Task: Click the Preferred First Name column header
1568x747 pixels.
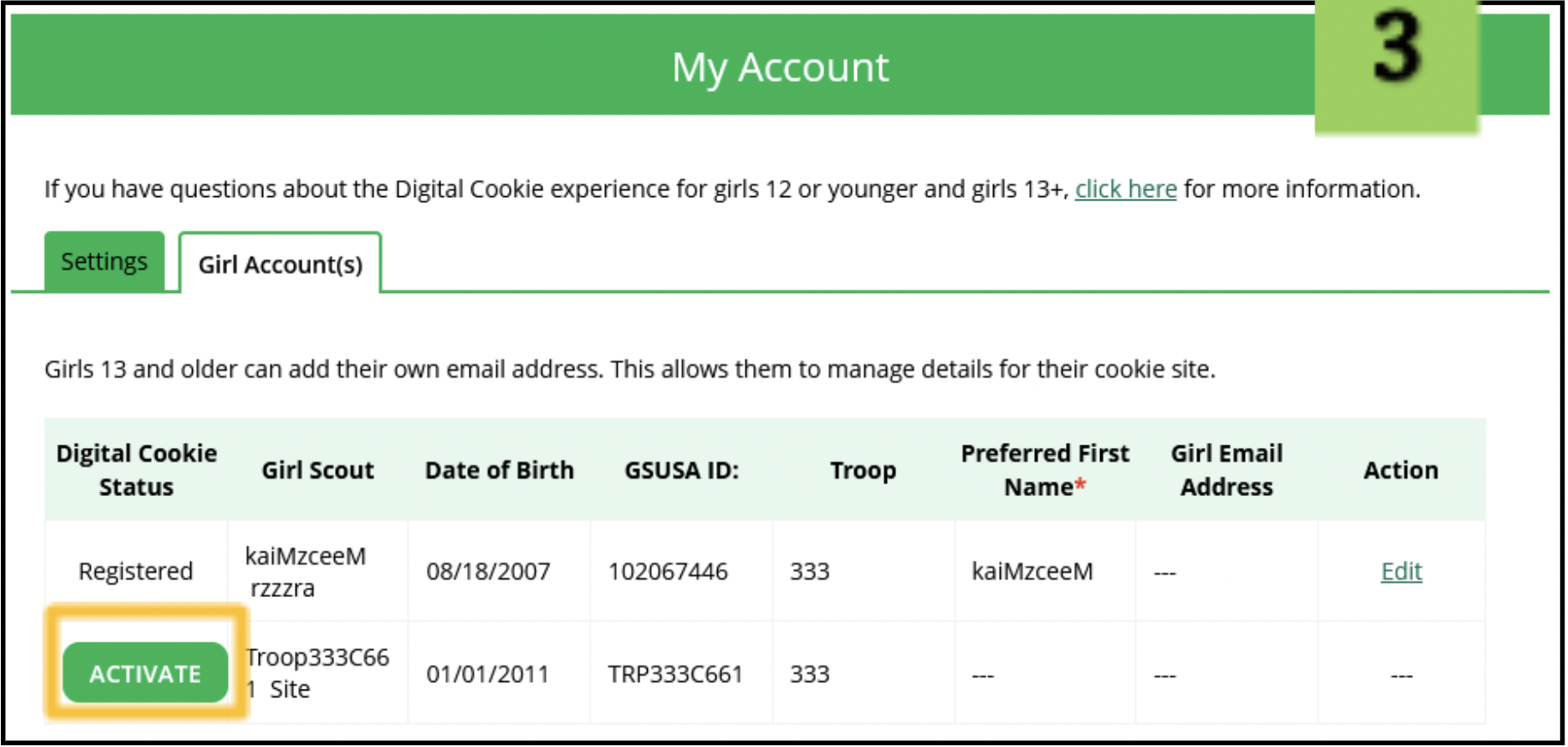Action: point(1044,469)
